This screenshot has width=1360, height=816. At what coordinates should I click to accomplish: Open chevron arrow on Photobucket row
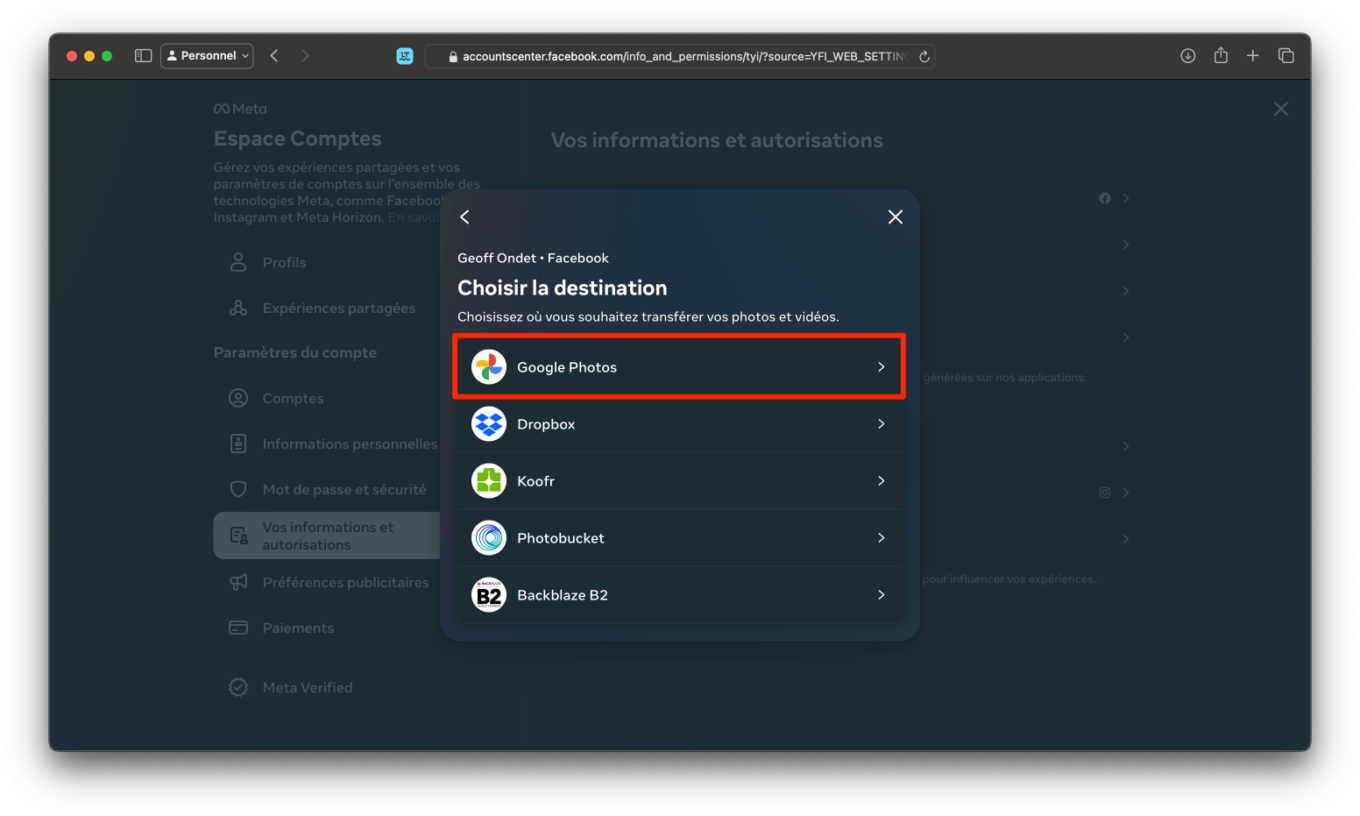tap(881, 538)
